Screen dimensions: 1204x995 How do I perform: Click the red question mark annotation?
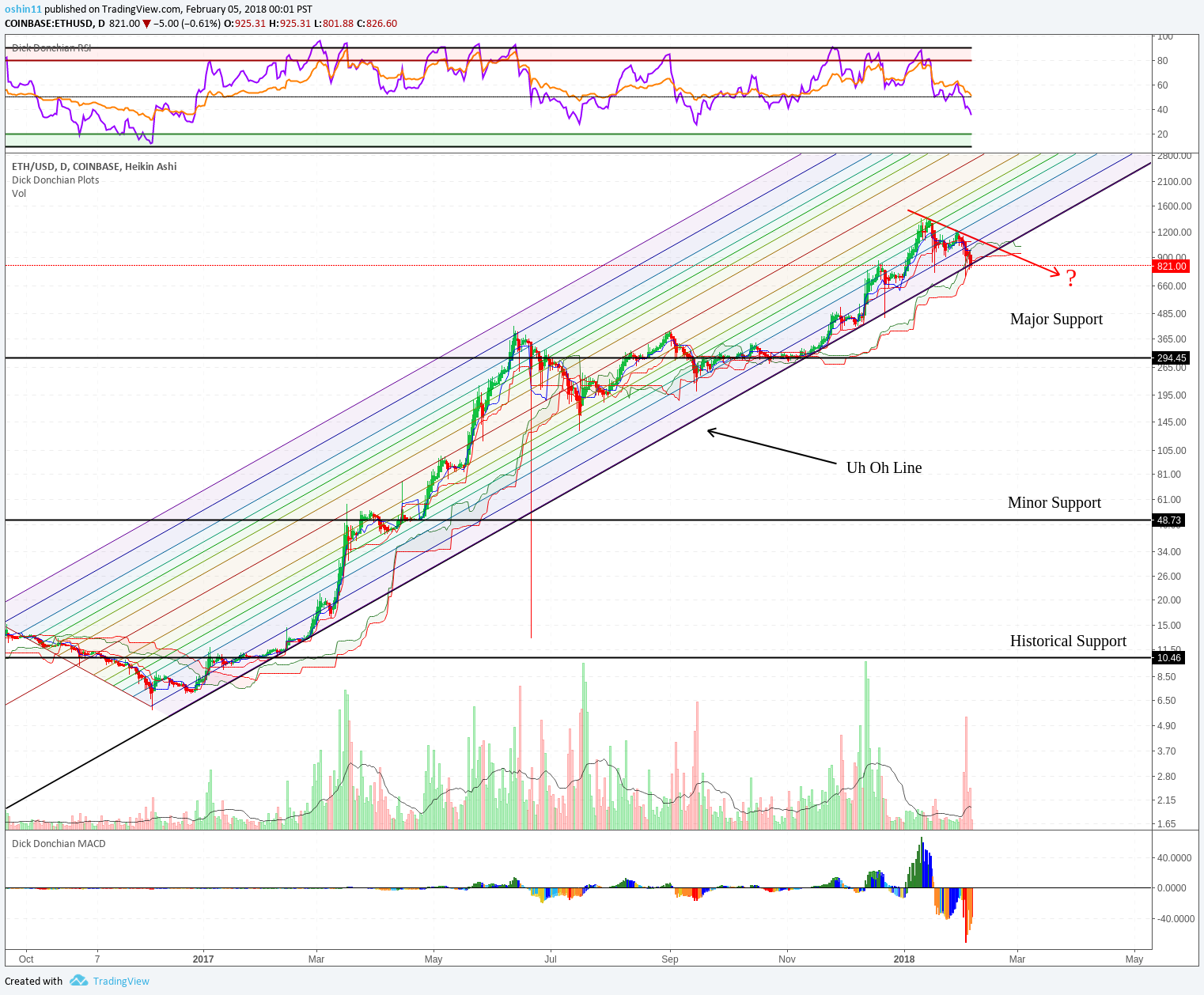pos(1071,278)
